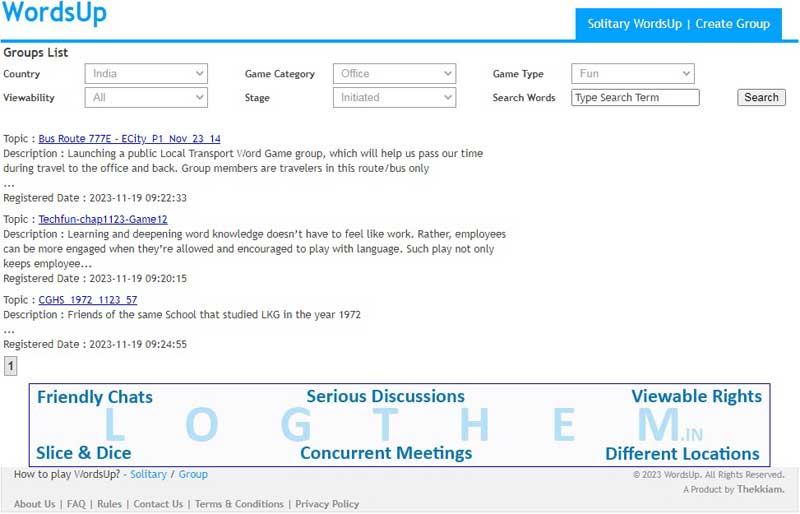Image resolution: width=800 pixels, height=514 pixels.
Task: Open topic Bus Route 777E - ECity_P1_Nov_23_14
Action: (x=130, y=139)
